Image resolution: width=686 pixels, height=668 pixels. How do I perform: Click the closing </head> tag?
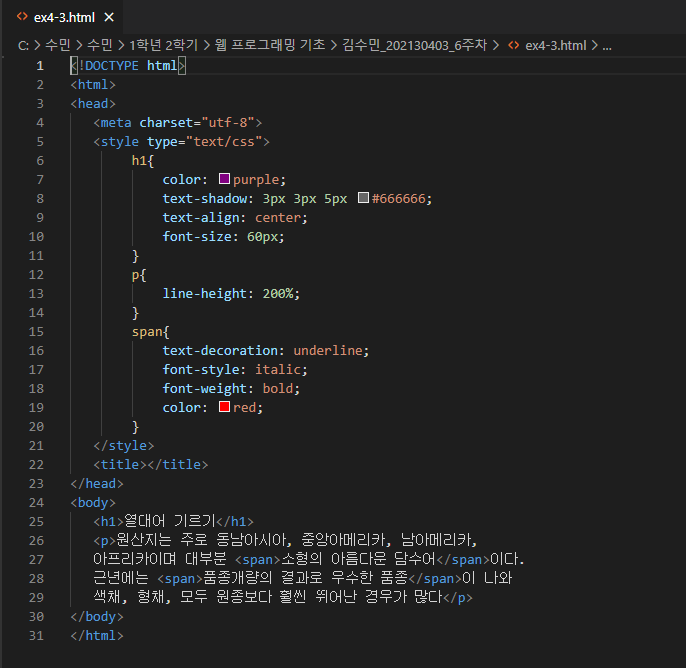tap(97, 484)
